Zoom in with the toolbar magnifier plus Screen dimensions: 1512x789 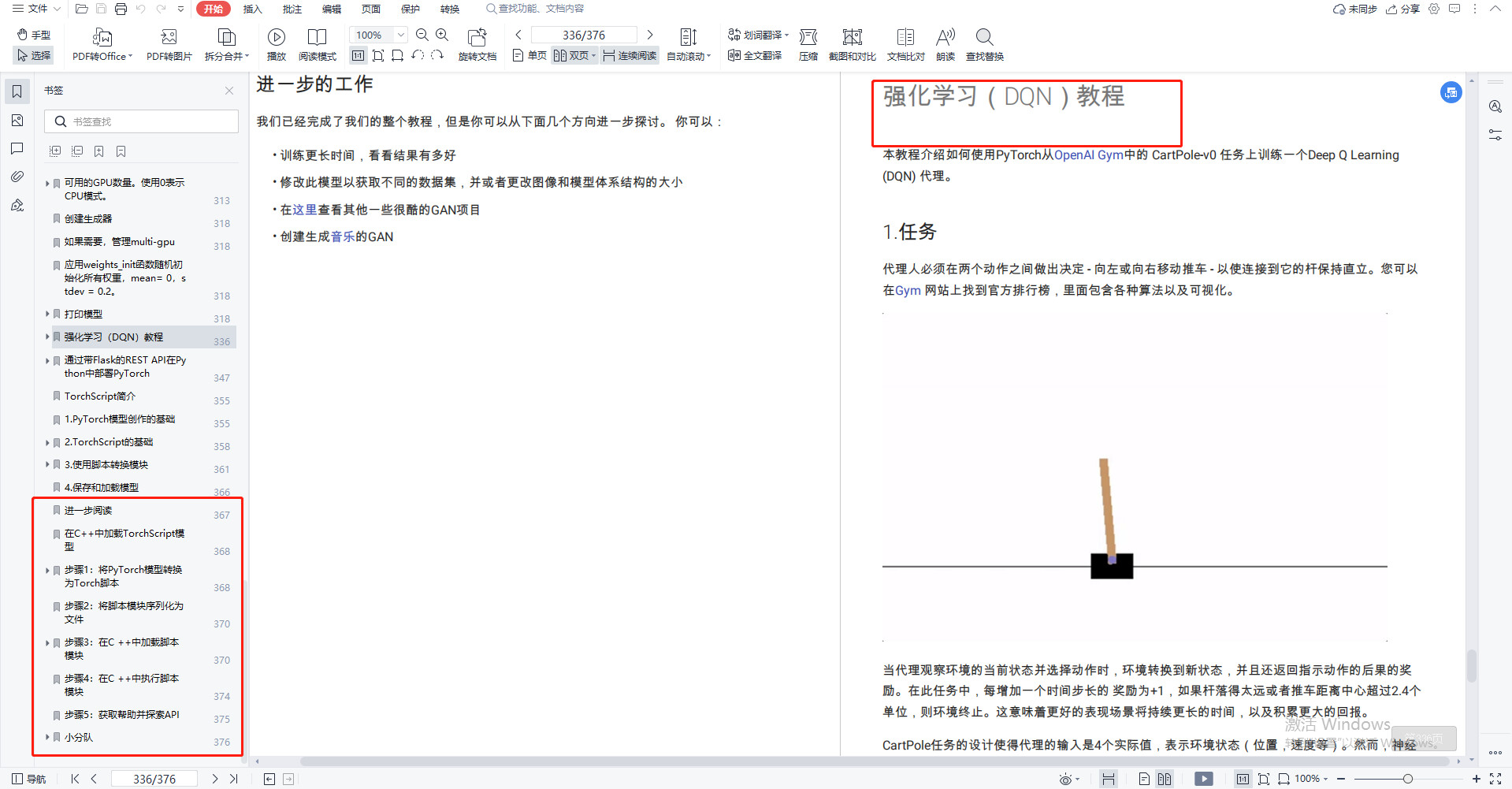[x=442, y=35]
